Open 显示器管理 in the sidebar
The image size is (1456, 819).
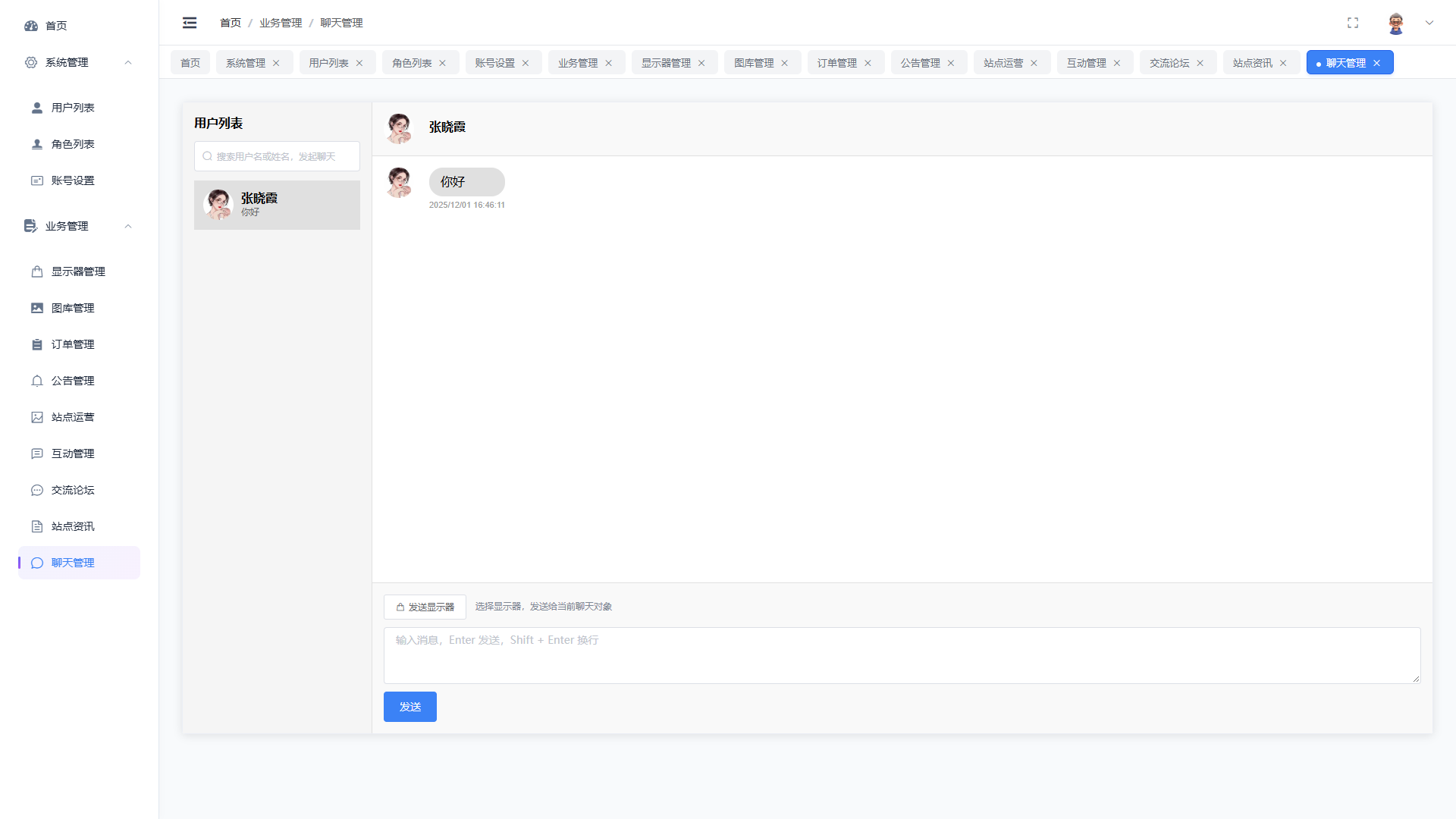pyautogui.click(x=79, y=271)
